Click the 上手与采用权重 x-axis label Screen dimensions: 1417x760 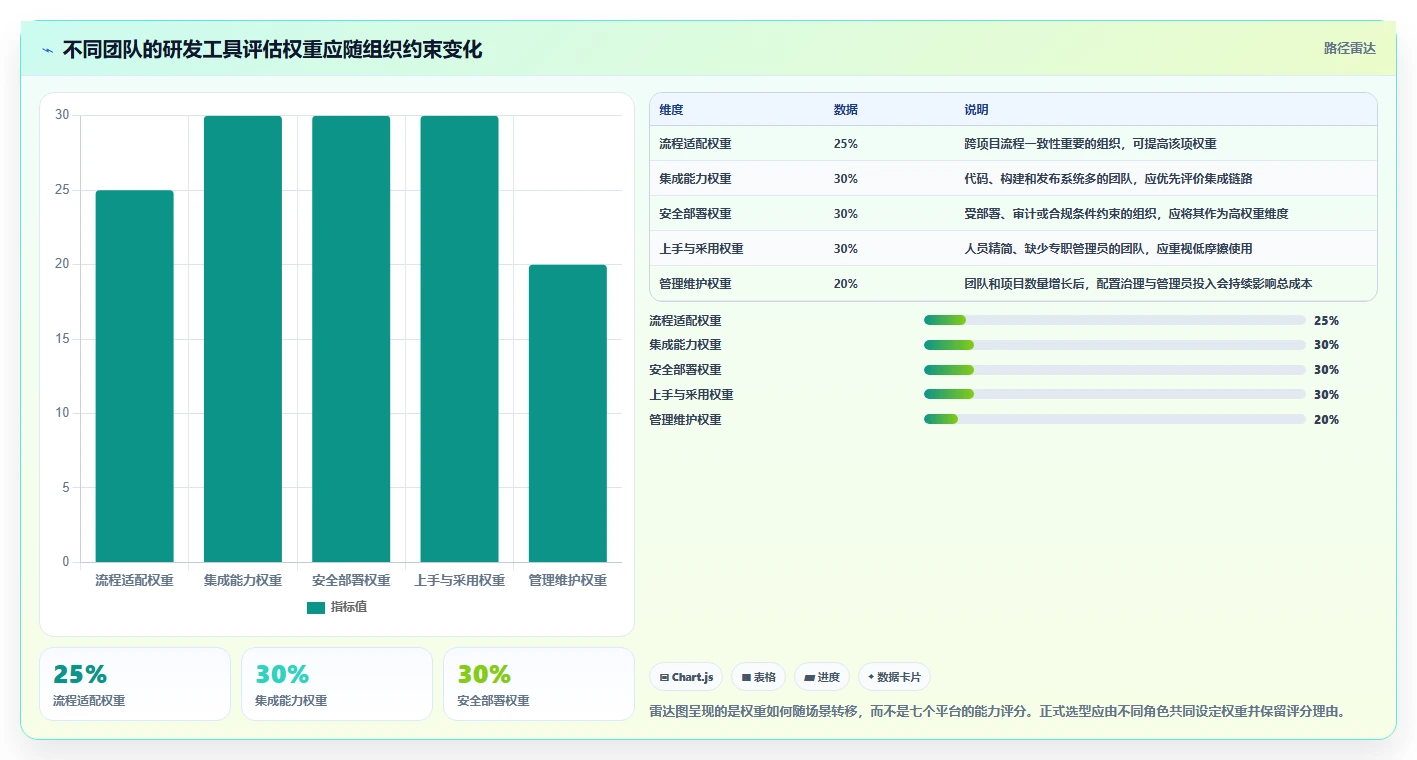[459, 581]
